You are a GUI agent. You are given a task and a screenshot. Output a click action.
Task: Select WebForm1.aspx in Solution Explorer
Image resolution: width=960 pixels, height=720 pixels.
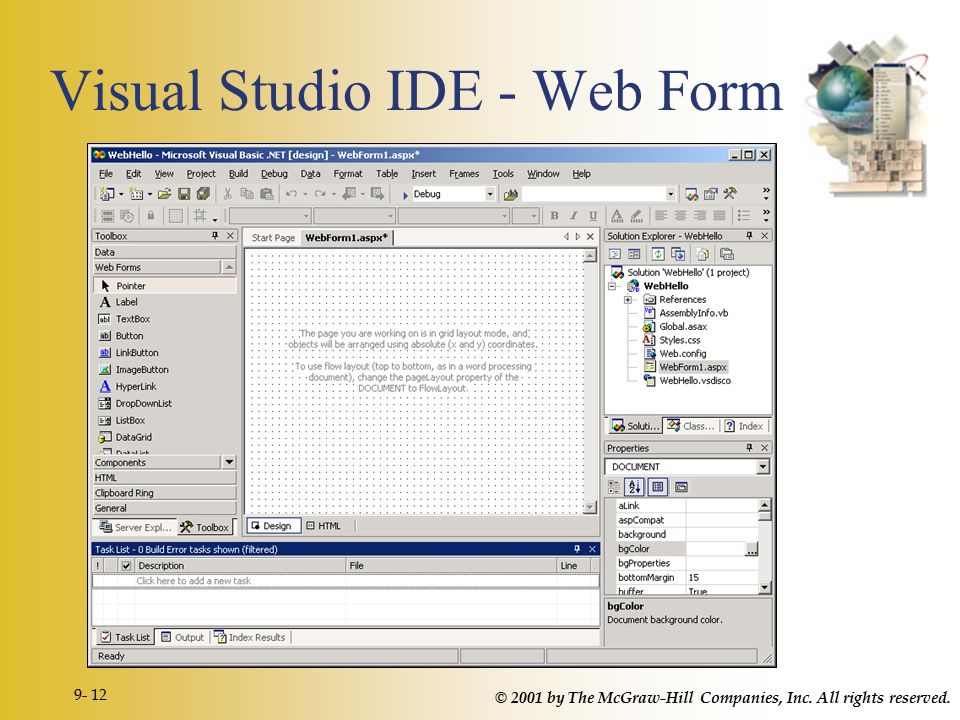(692, 367)
